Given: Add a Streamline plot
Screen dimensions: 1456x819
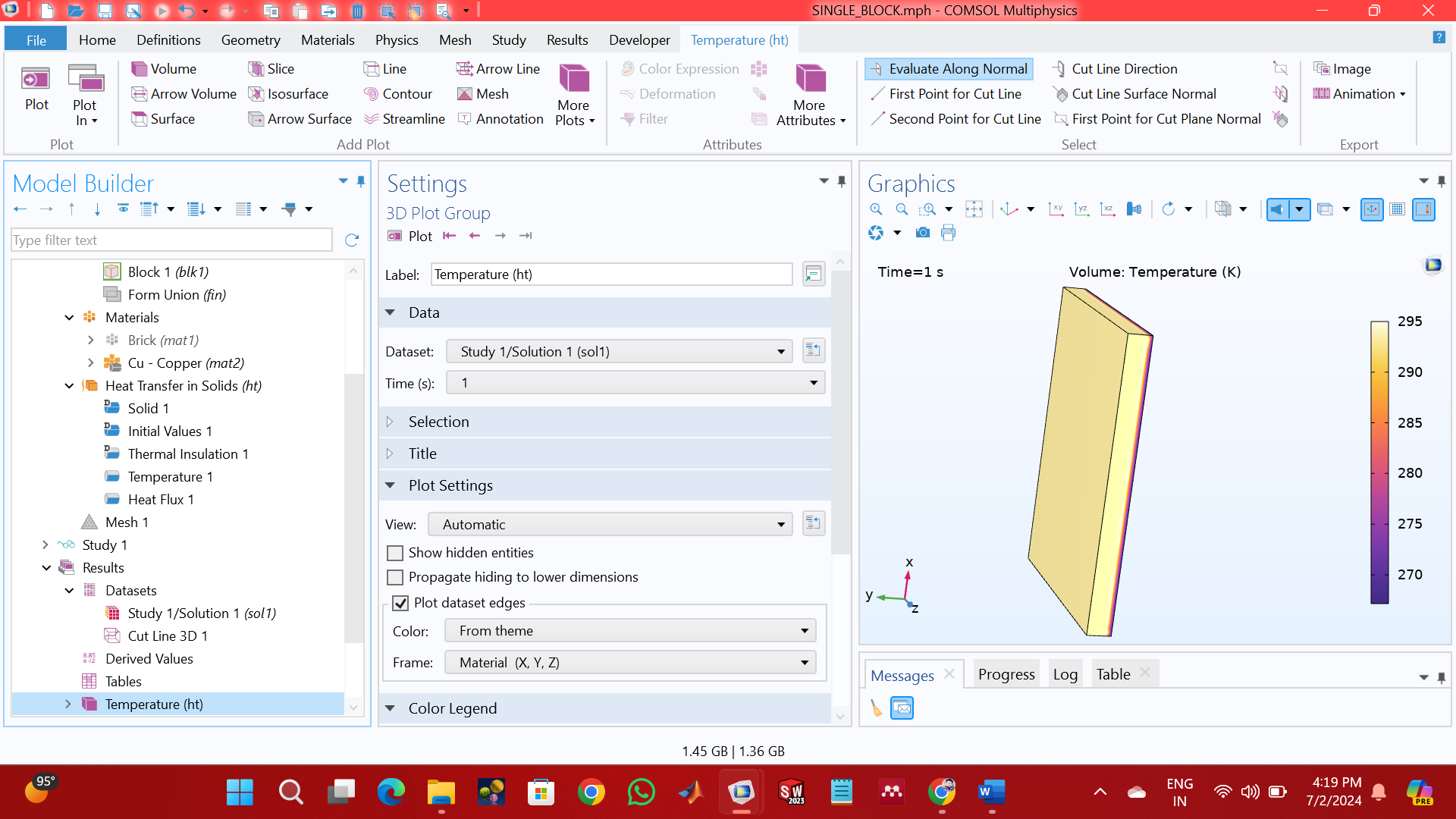Looking at the screenshot, I should point(404,119).
